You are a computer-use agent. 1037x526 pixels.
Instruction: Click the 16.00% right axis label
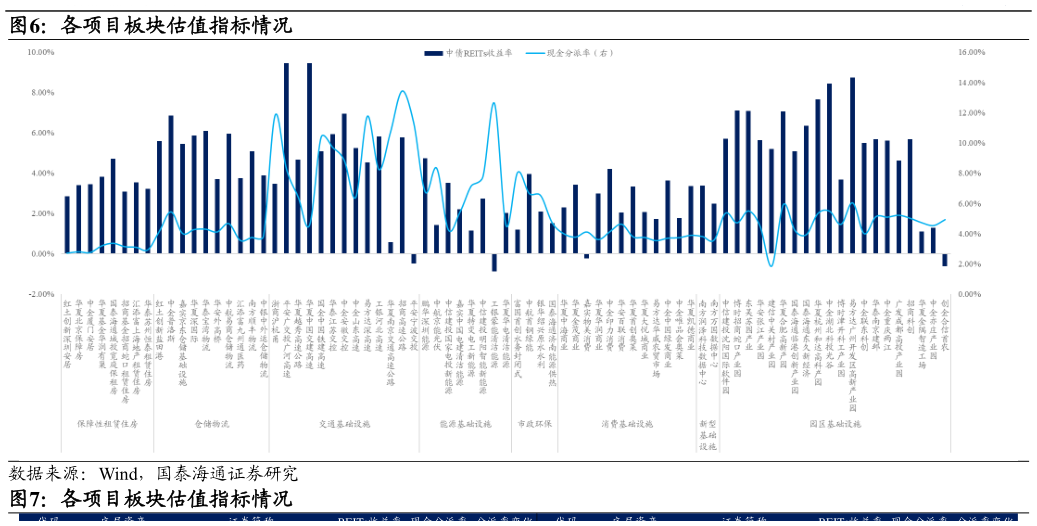[x=972, y=52]
